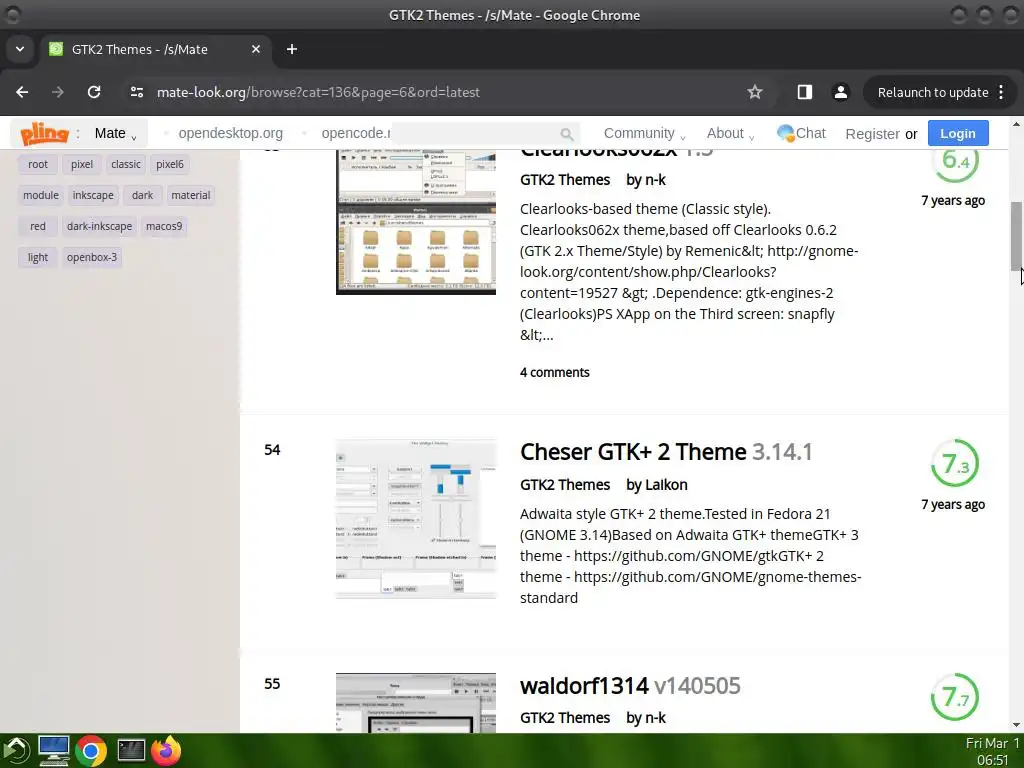Click the forward navigation arrow
Screen dimensions: 1024x768
pyautogui.click(x=57, y=92)
